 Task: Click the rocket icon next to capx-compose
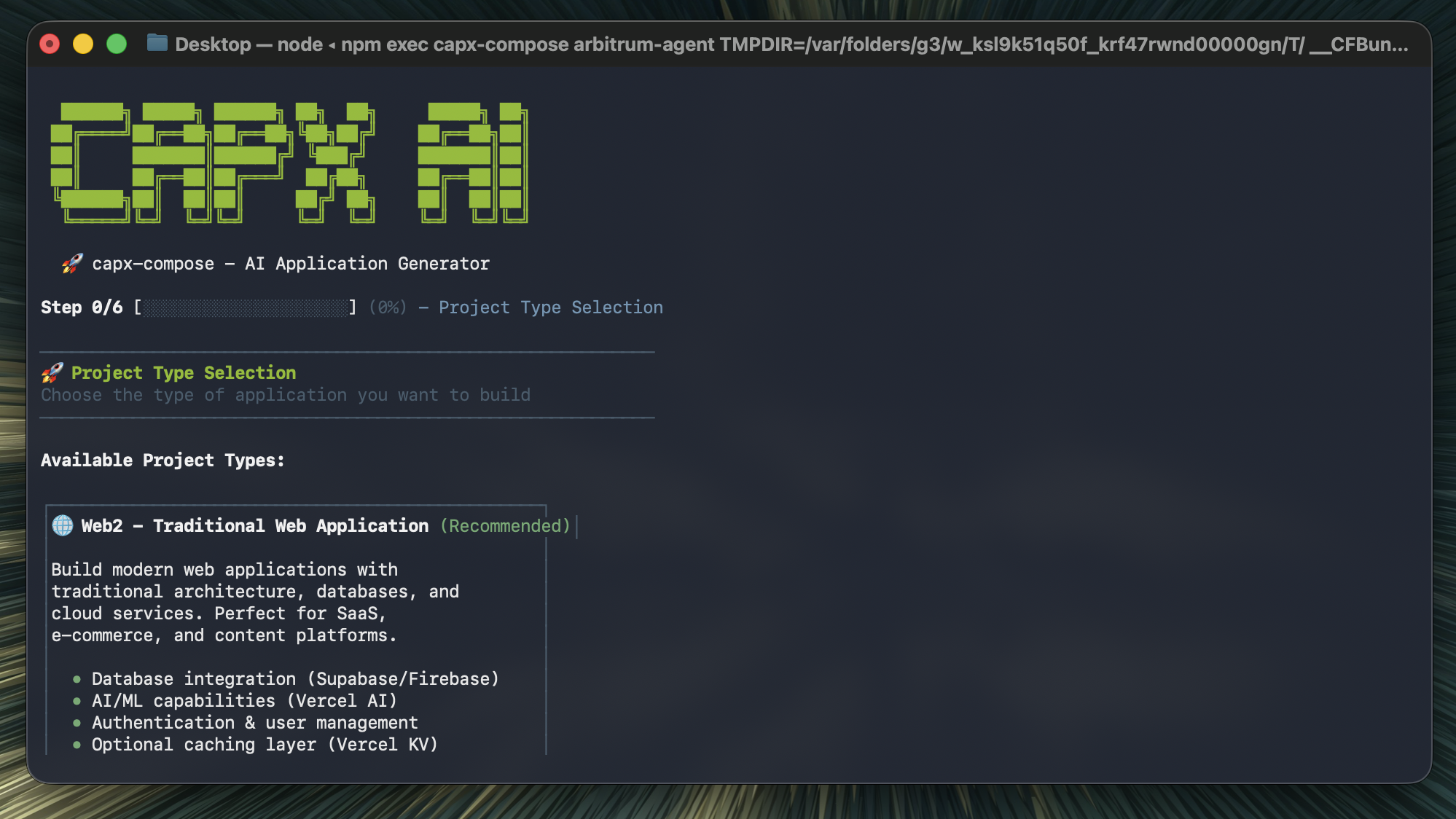pyautogui.click(x=71, y=264)
